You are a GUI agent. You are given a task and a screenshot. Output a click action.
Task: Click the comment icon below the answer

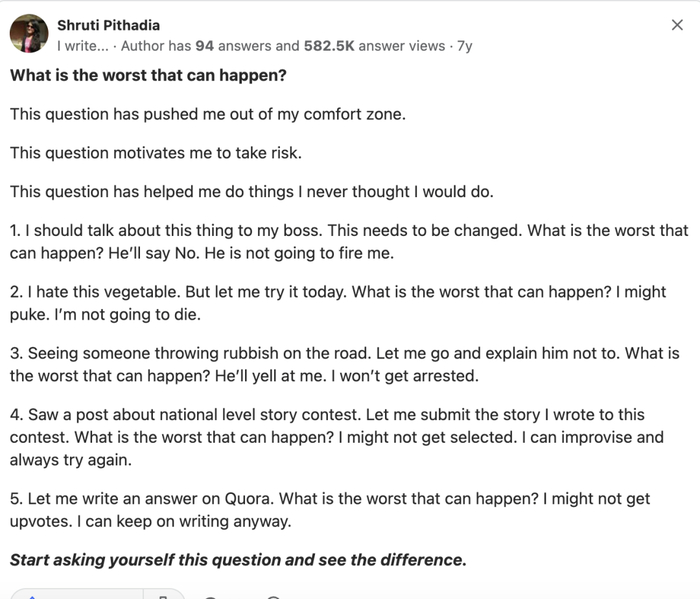click(x=210, y=596)
